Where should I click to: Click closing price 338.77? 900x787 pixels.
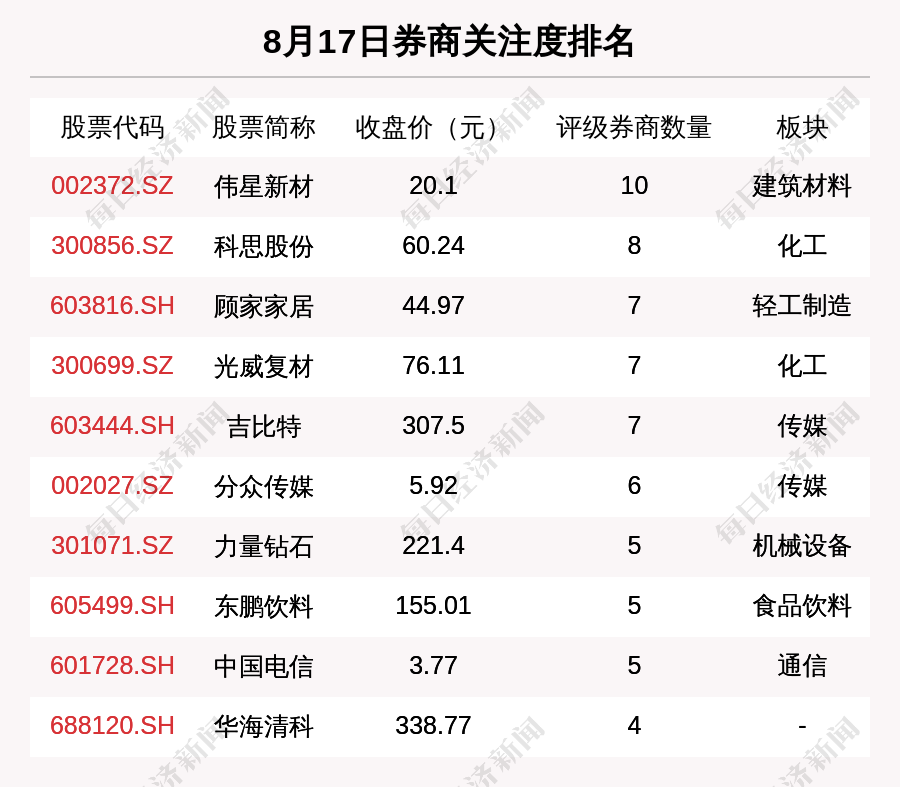pyautogui.click(x=433, y=726)
